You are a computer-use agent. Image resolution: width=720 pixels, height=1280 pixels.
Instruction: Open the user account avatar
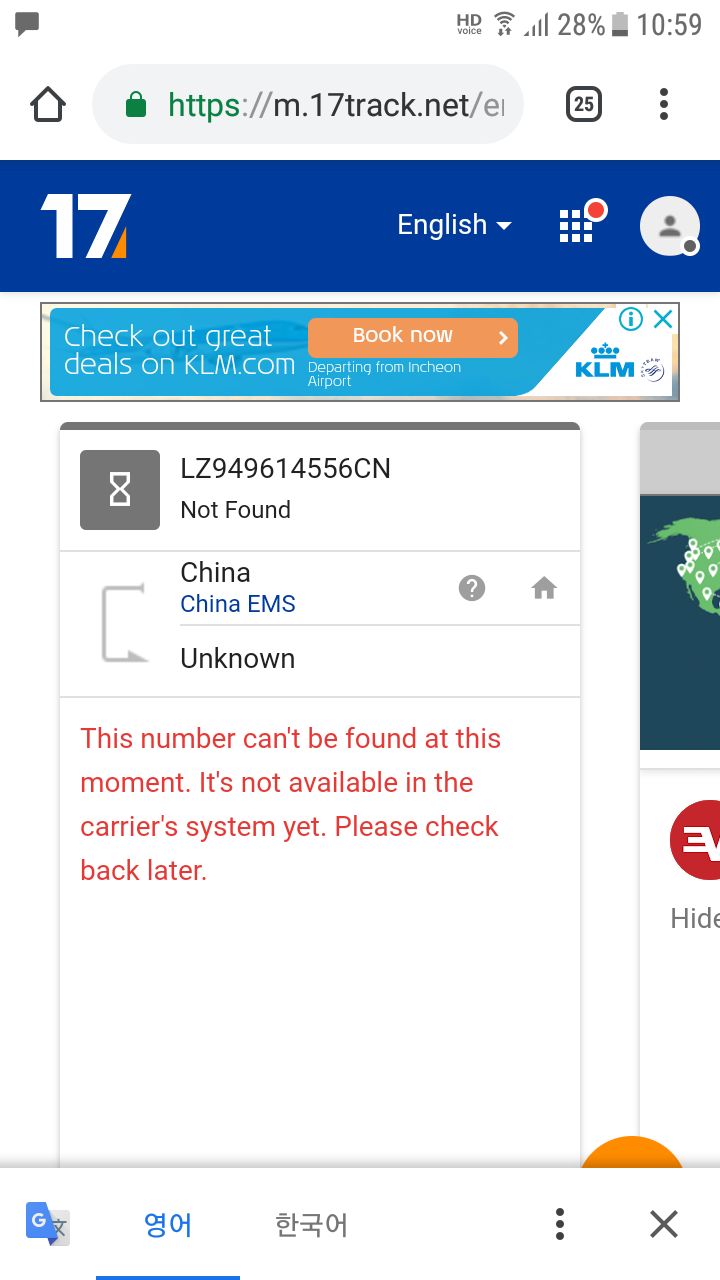pos(669,226)
